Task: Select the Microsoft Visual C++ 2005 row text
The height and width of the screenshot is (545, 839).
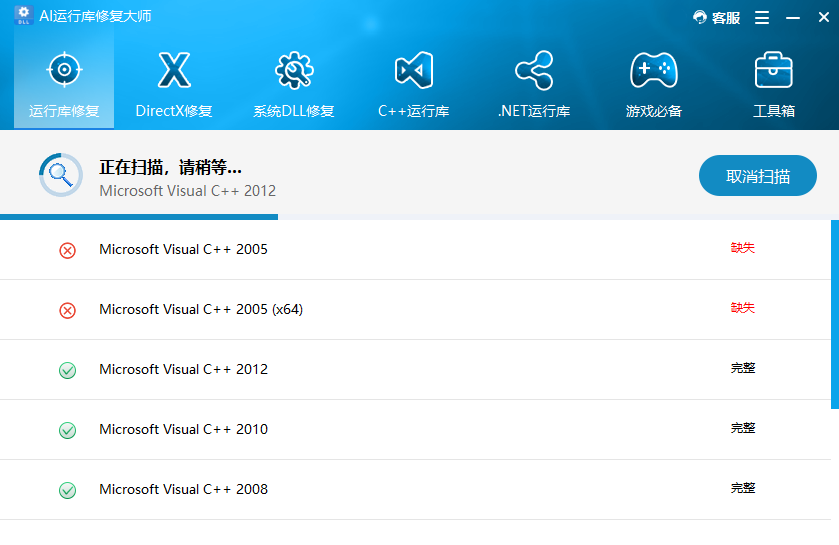Action: coord(184,249)
